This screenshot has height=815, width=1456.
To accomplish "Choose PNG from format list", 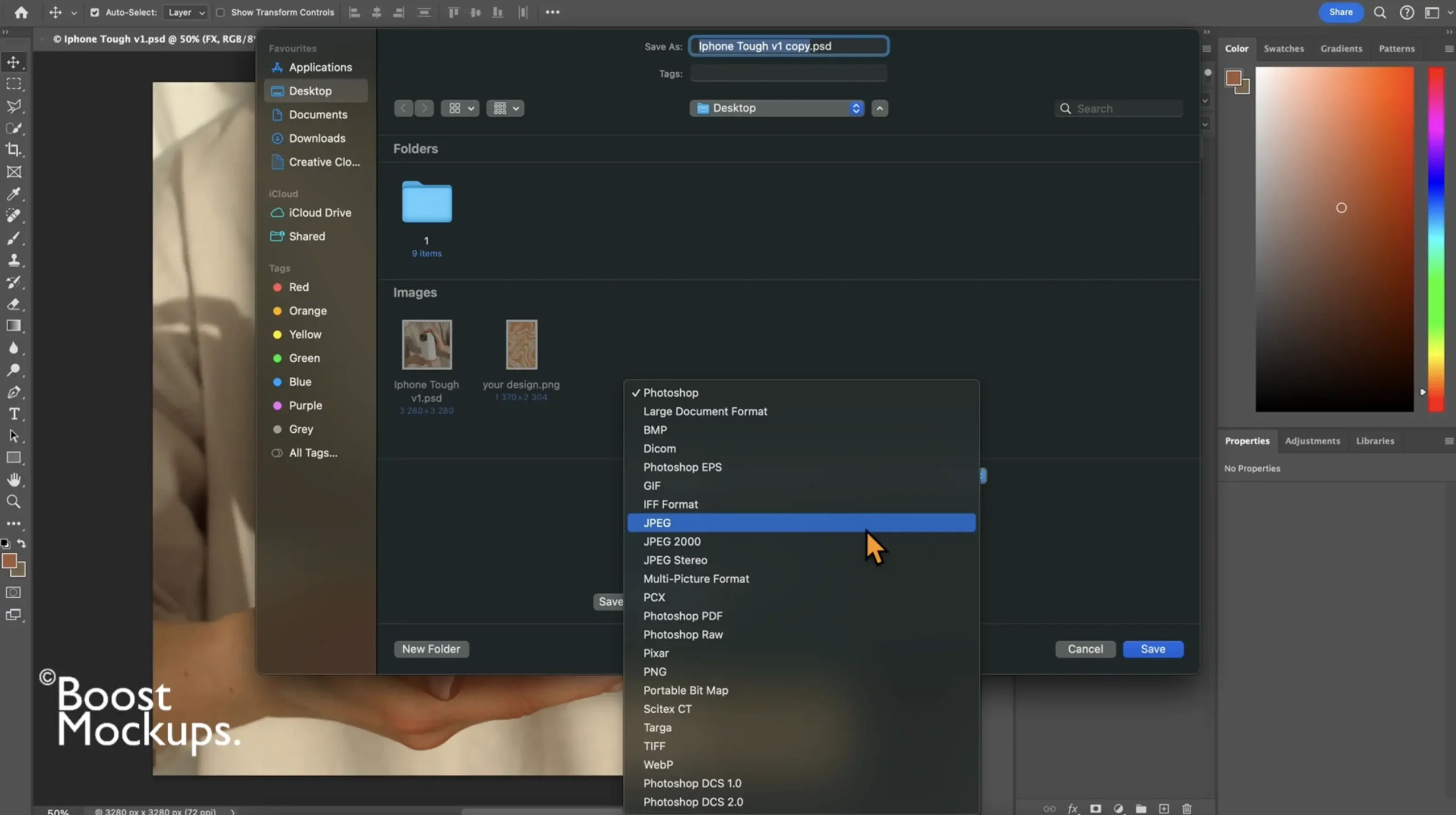I will pos(801,672).
